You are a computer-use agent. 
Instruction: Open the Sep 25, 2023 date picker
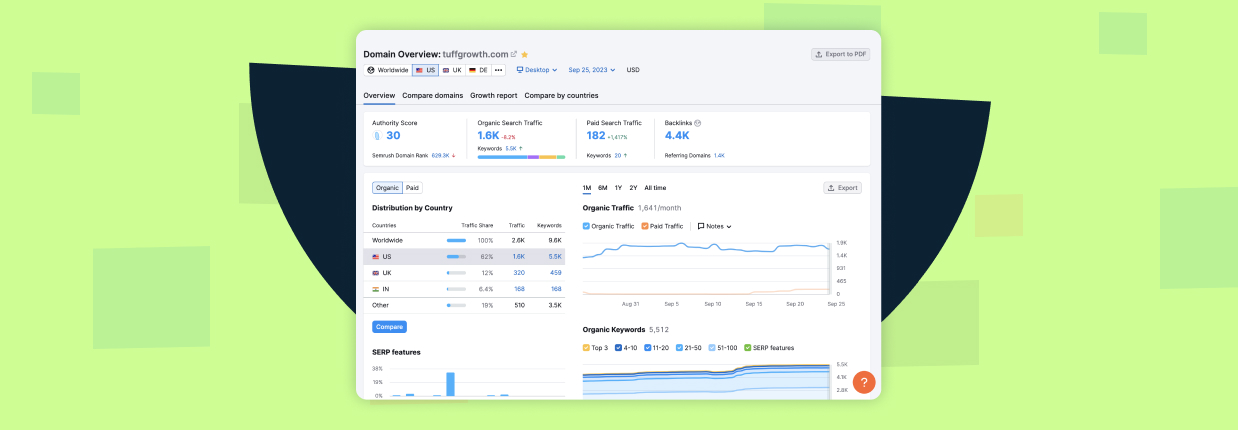pyautogui.click(x=593, y=70)
